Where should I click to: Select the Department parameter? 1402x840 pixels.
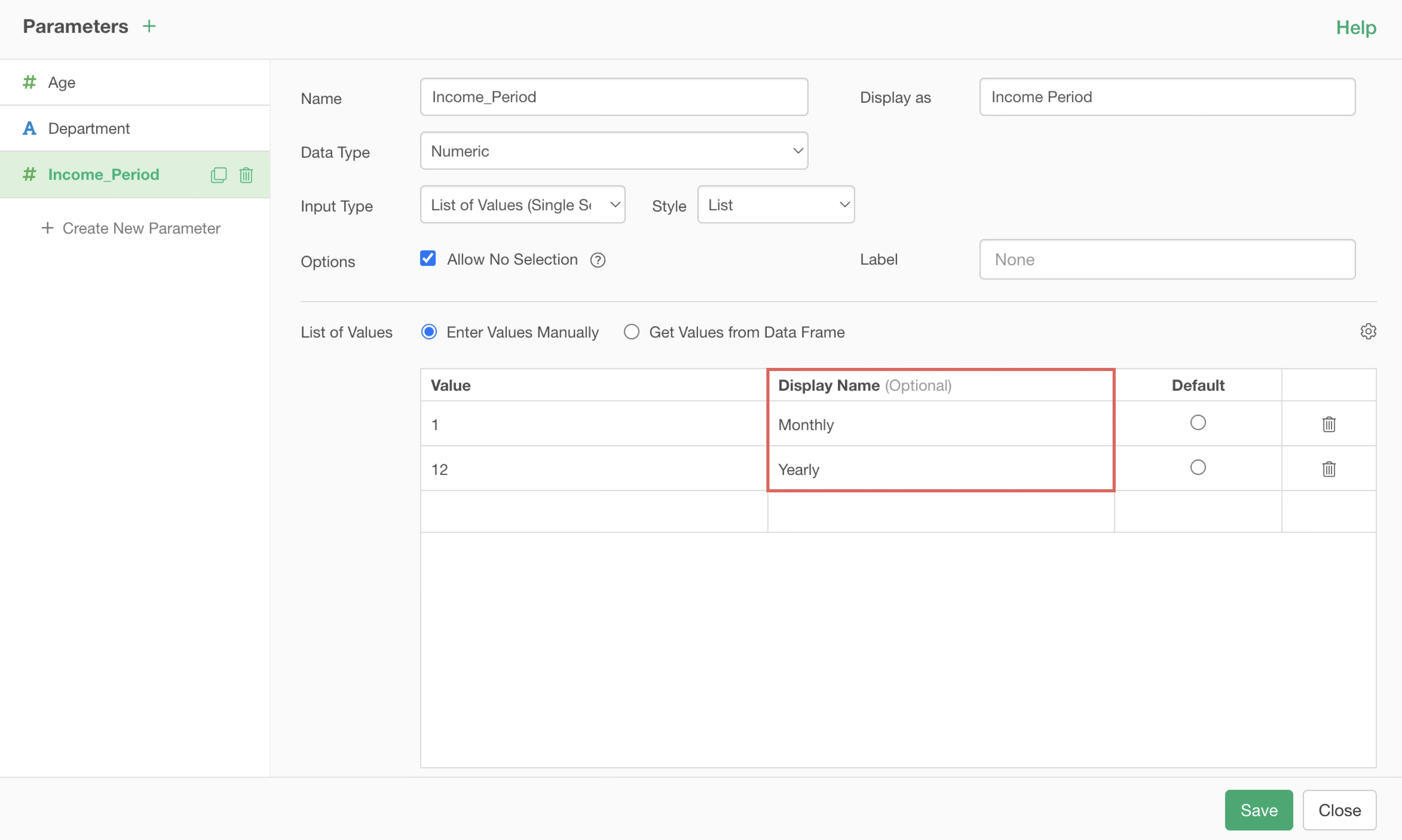click(x=135, y=128)
